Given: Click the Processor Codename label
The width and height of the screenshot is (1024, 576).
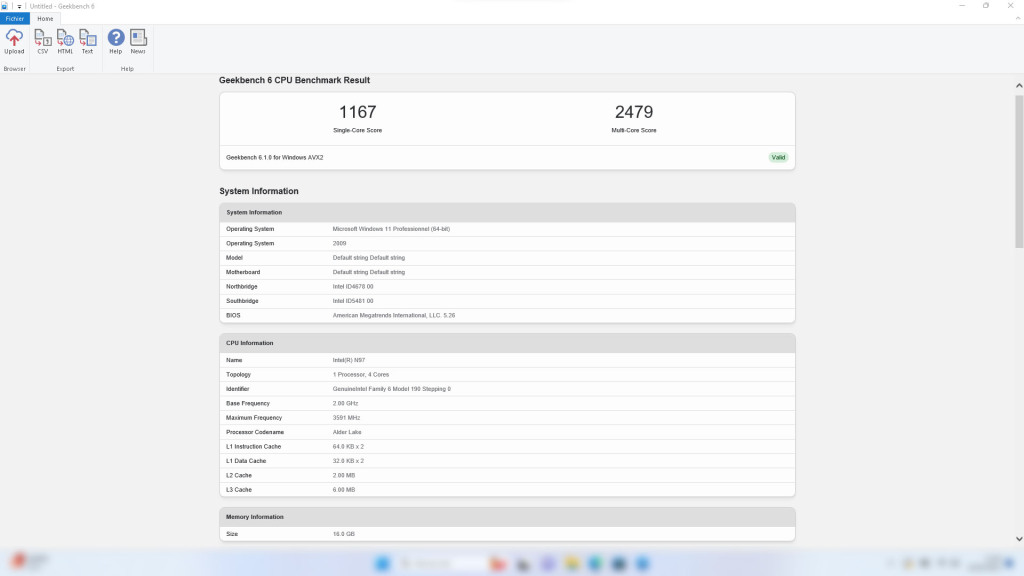Looking at the screenshot, I should click(255, 432).
